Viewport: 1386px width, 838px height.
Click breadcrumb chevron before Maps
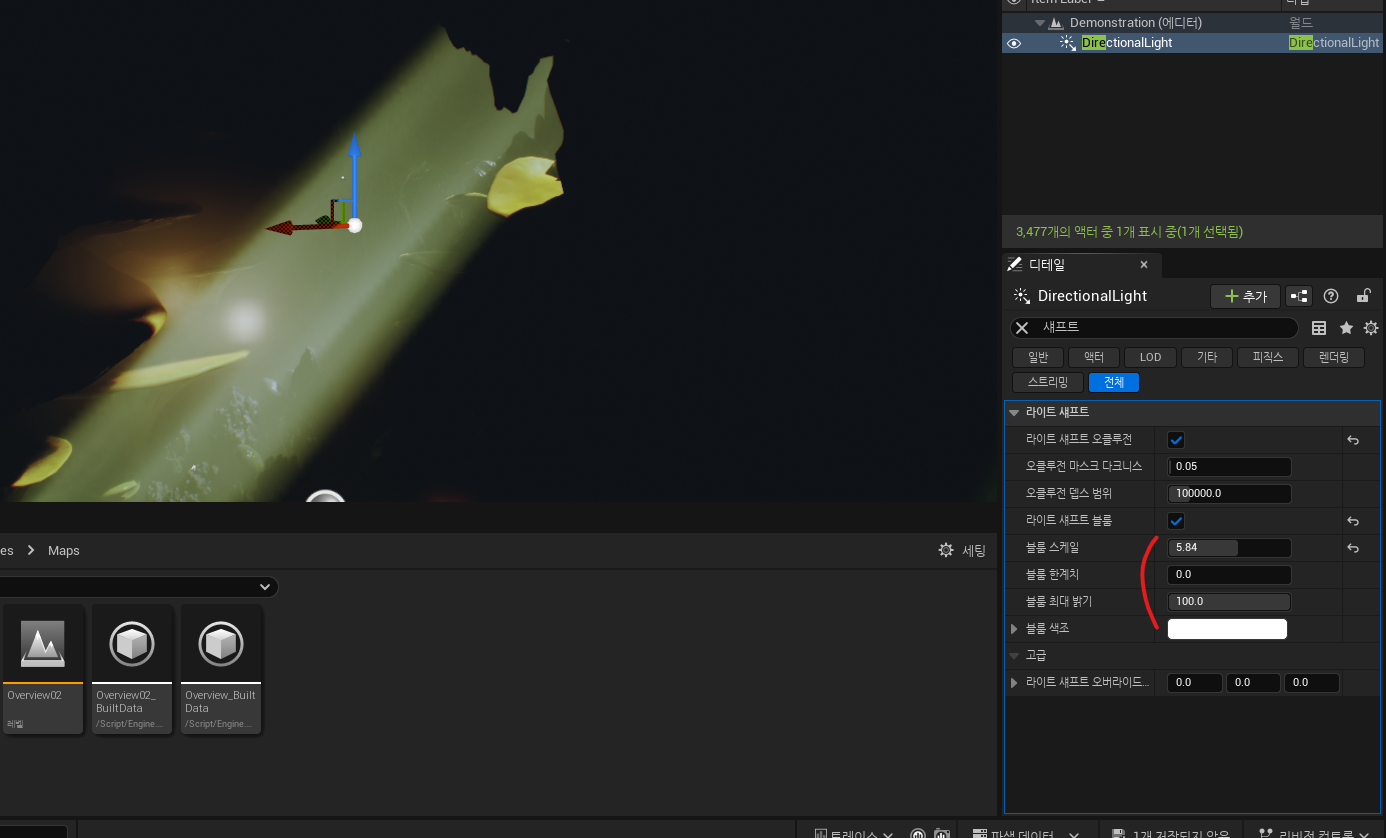pyautogui.click(x=31, y=551)
